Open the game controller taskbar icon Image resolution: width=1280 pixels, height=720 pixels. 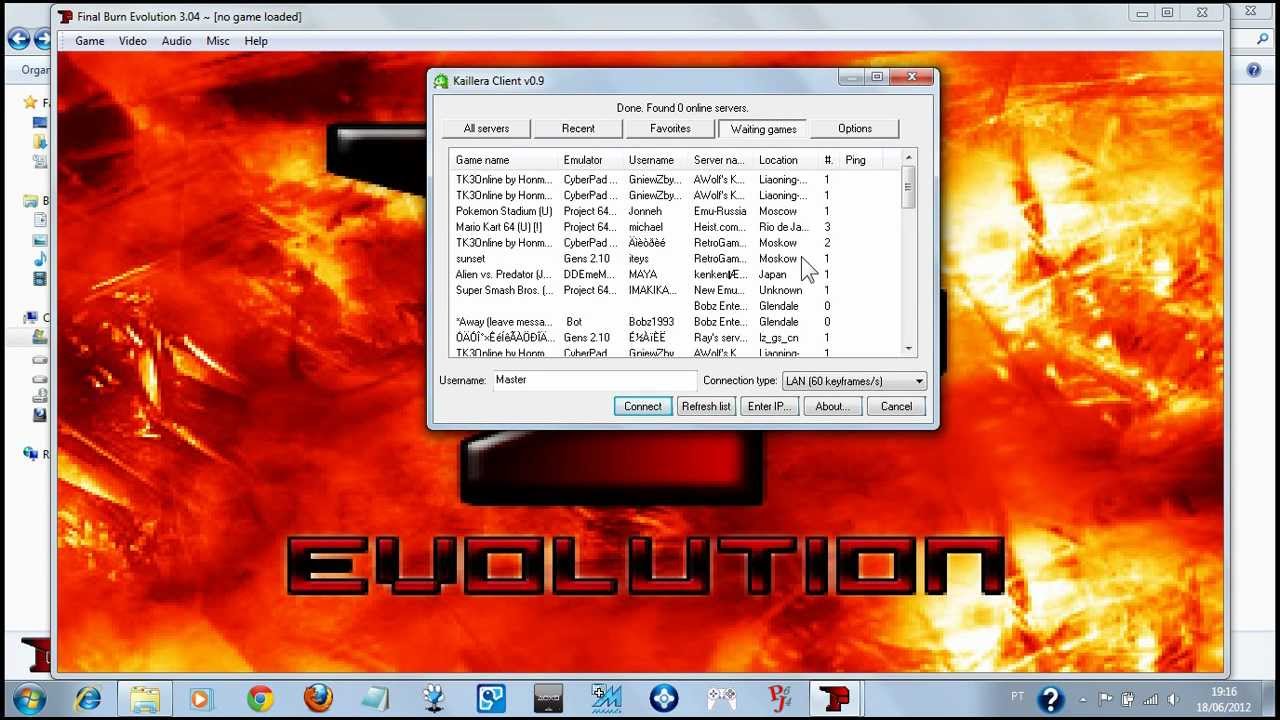[721, 698]
